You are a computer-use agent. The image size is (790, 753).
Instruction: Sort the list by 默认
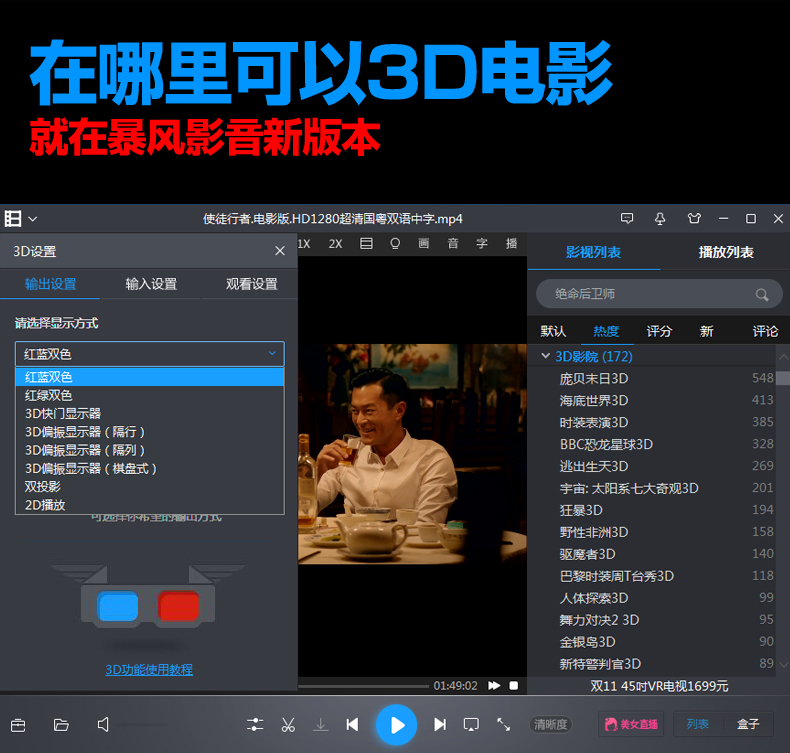(x=553, y=331)
